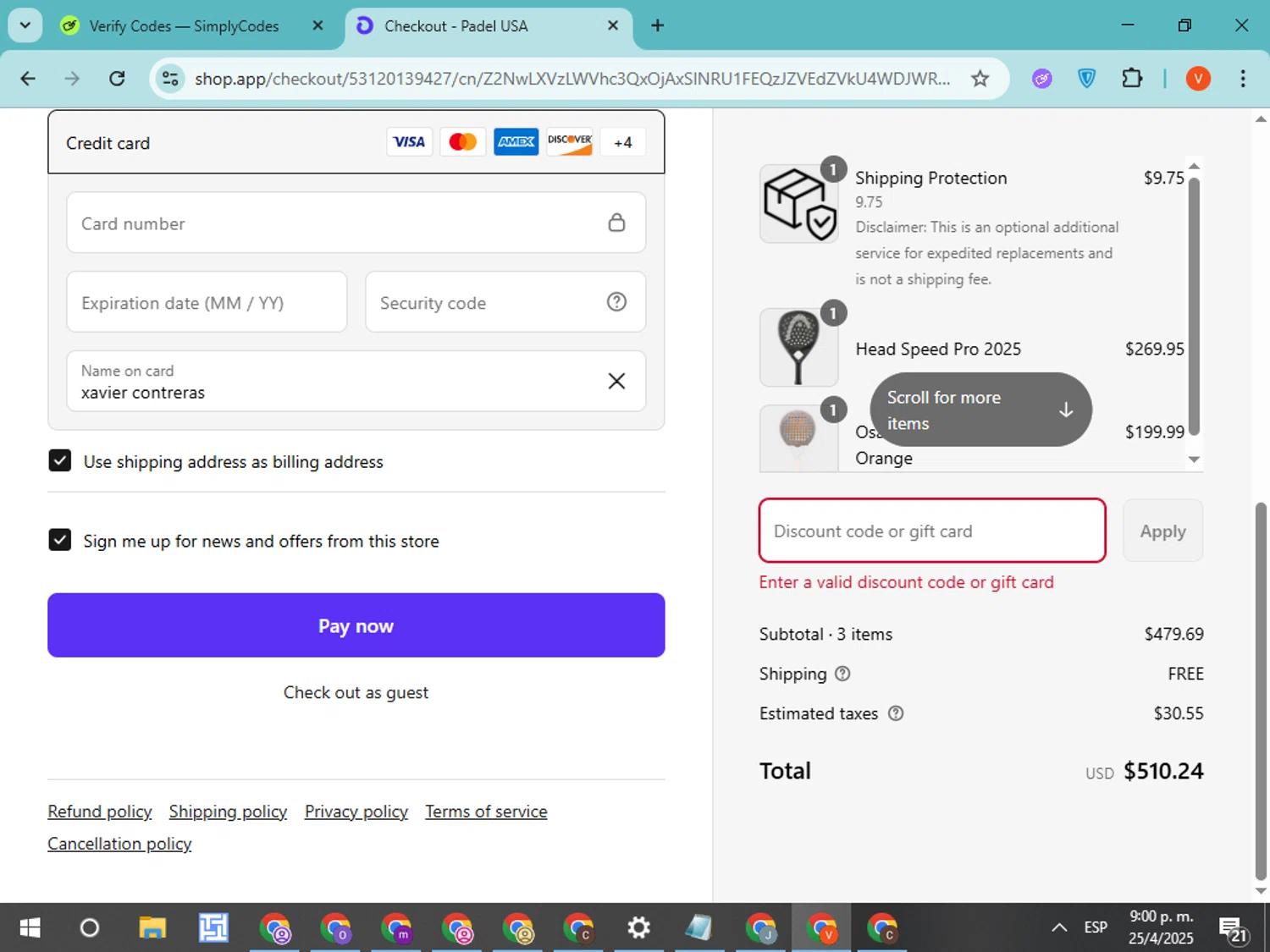Screen dimensions: 1270x952
Task: Open the Chrome profile avatar V
Action: tap(1197, 79)
